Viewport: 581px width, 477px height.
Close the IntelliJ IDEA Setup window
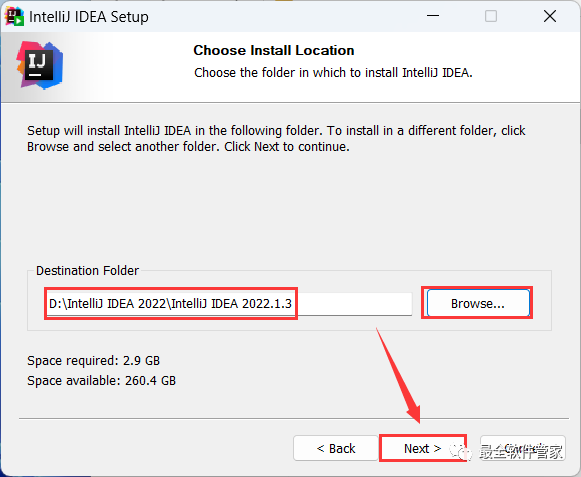click(x=550, y=16)
